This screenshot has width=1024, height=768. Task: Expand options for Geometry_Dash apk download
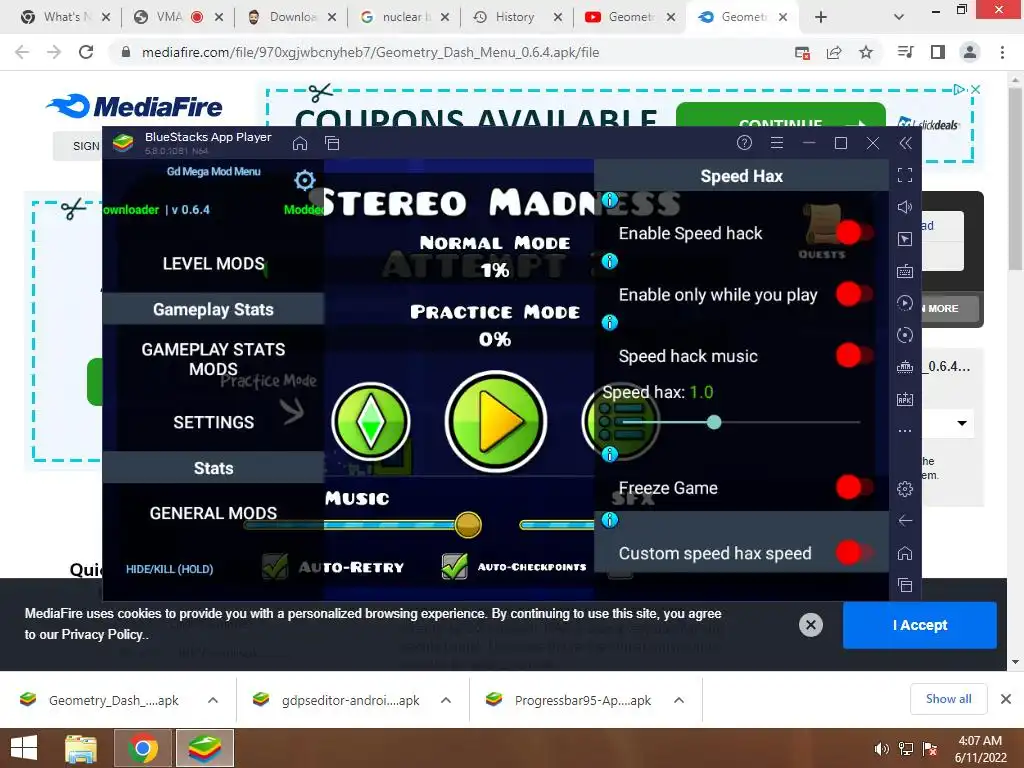213,700
